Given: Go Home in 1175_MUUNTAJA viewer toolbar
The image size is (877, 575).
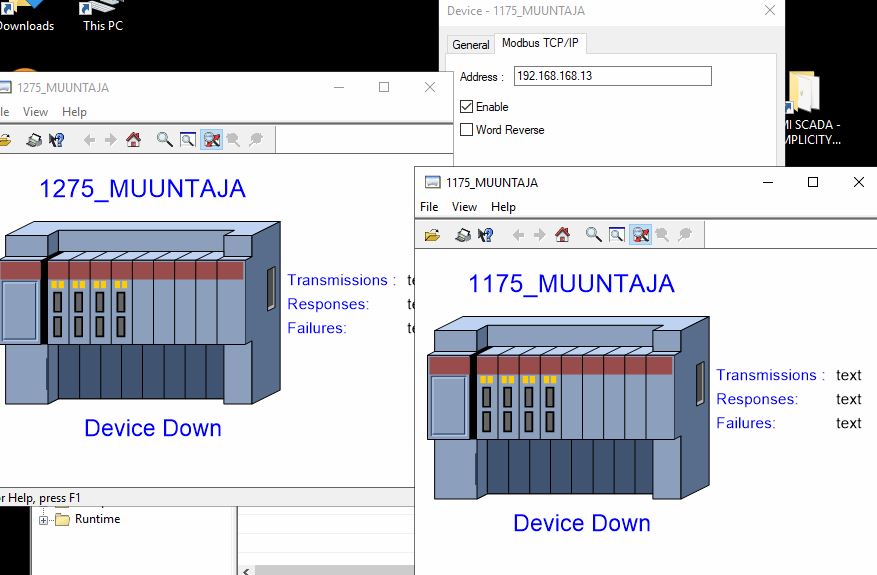Looking at the screenshot, I should (x=562, y=235).
